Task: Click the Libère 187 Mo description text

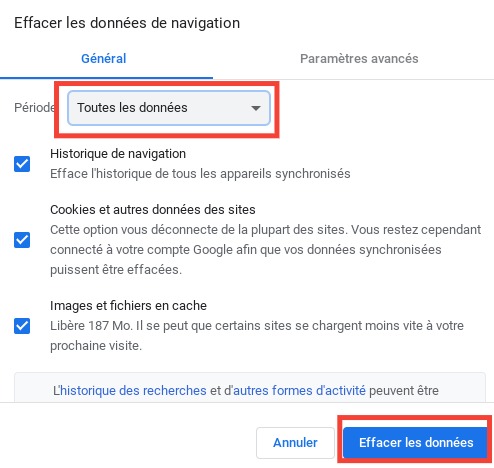Action: (257, 336)
